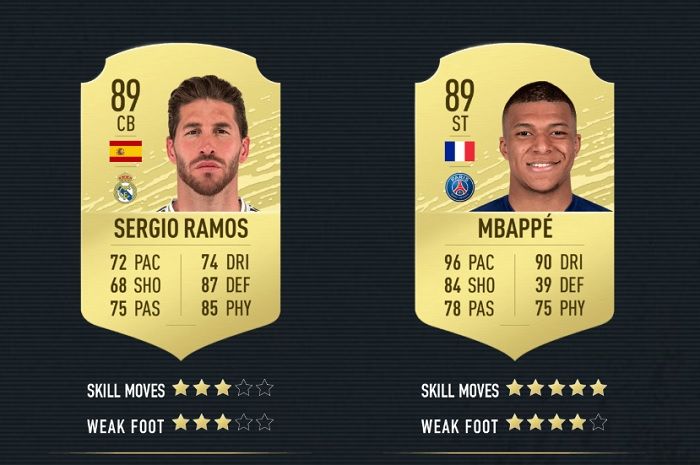The width and height of the screenshot is (700, 465).
Task: Click the Real Madrid club crest
Action: [125, 189]
